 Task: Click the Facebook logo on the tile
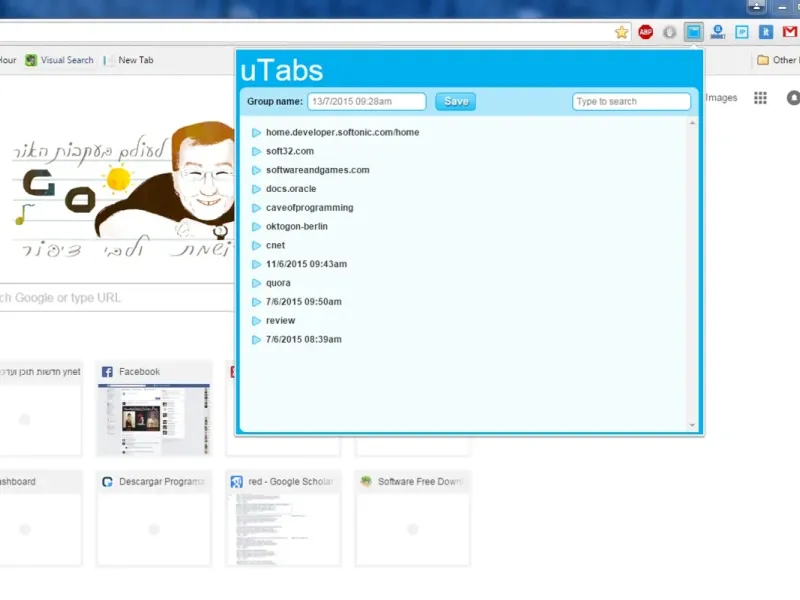(x=107, y=372)
